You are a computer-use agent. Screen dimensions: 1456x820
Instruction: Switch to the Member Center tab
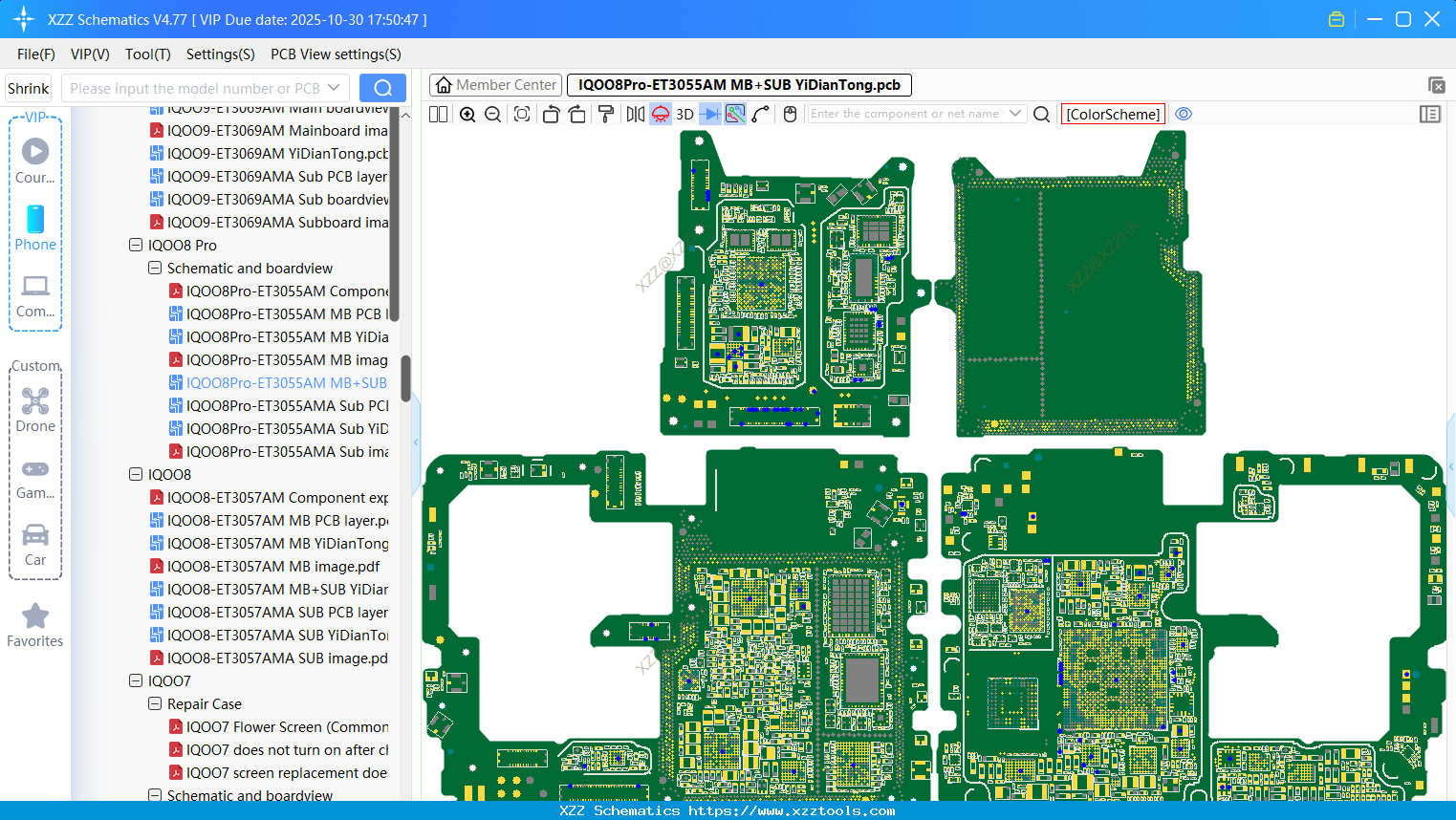pyautogui.click(x=495, y=85)
